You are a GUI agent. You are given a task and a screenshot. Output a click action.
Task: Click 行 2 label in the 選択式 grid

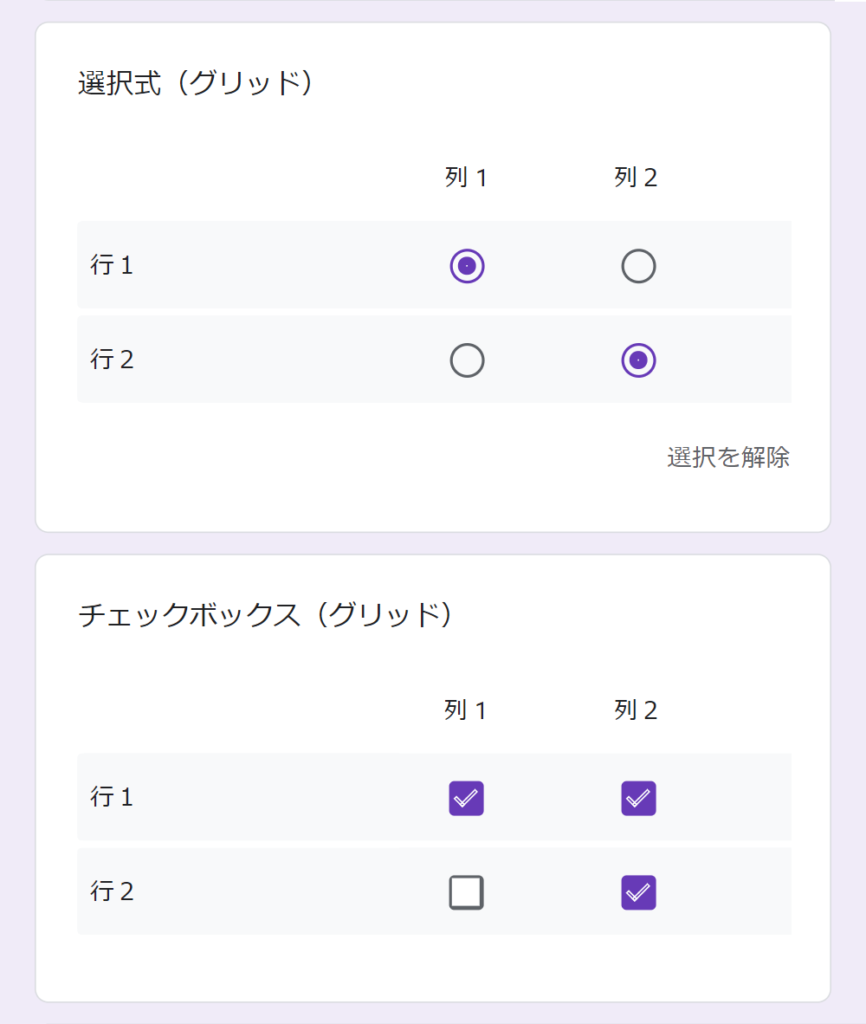(112, 360)
